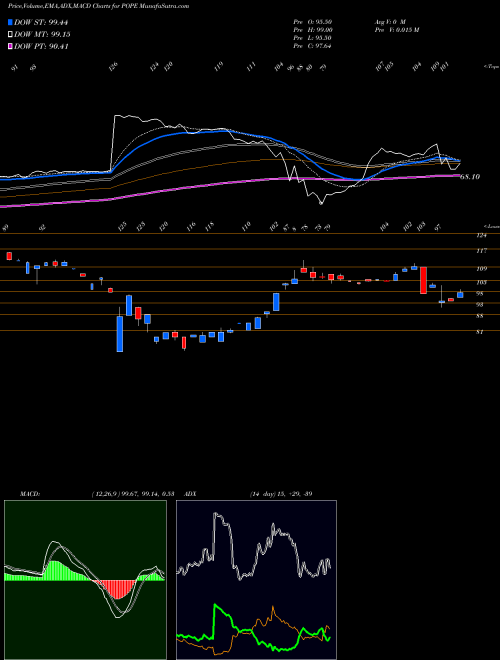Click the 117 price axis label
The image size is (500, 660).
pyautogui.click(x=481, y=251)
